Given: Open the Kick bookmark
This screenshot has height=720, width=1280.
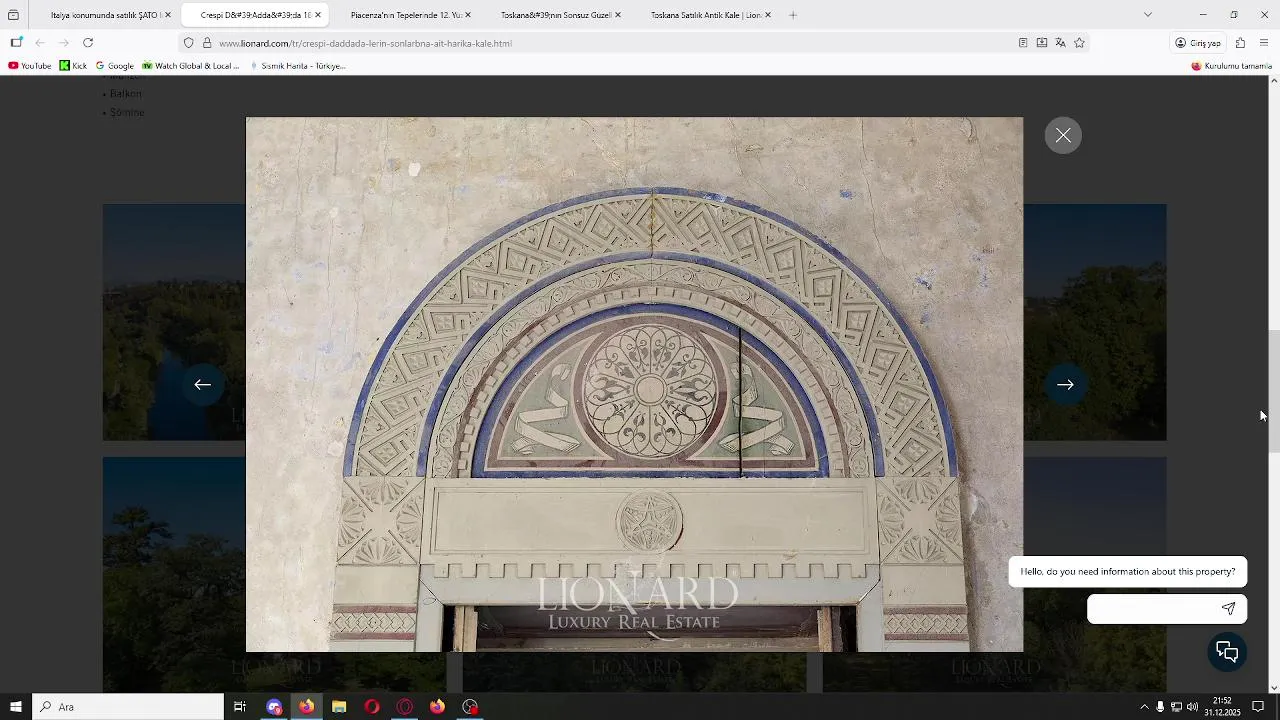Looking at the screenshot, I should (x=73, y=66).
